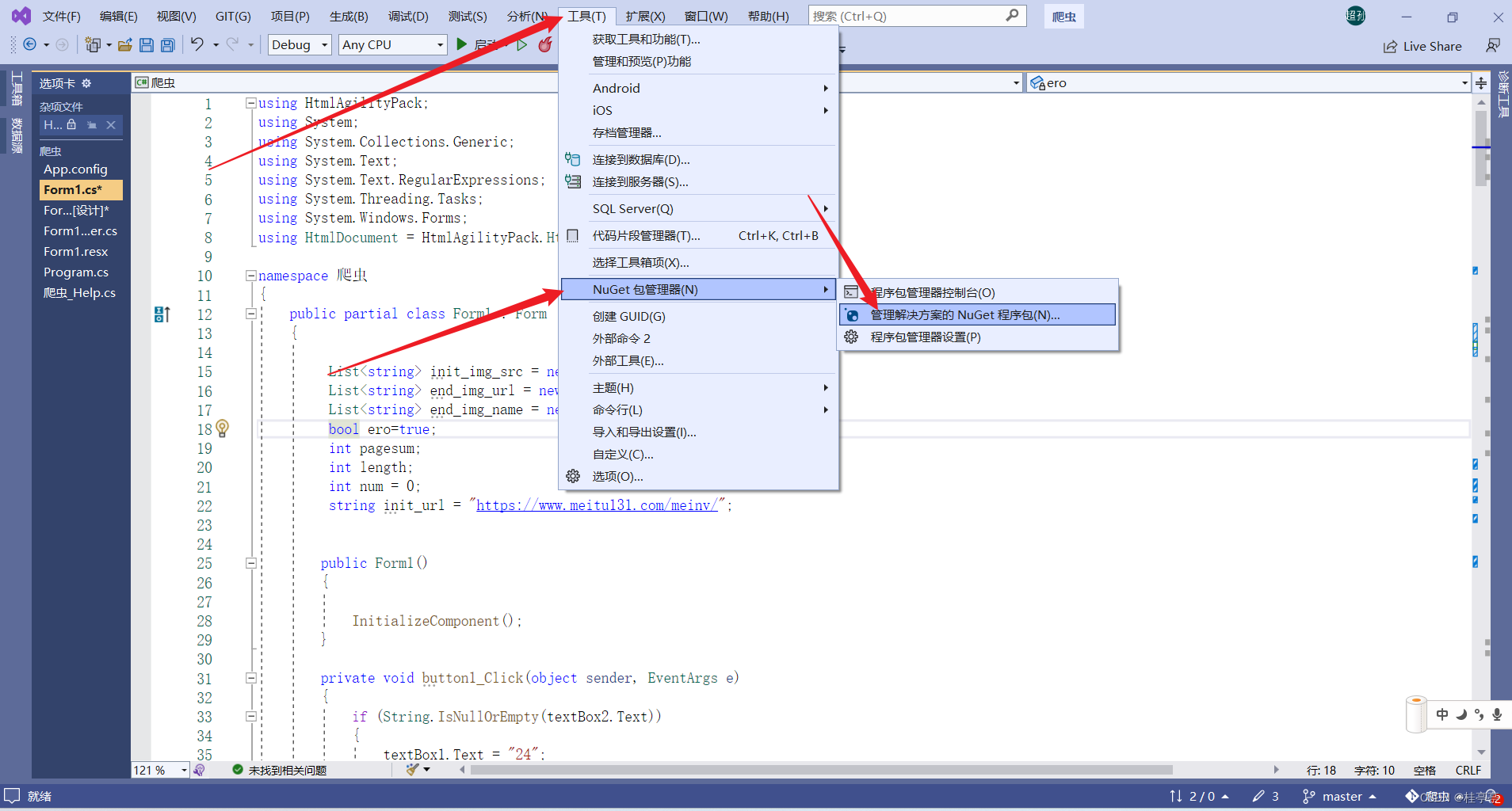The height and width of the screenshot is (811, 1512).
Task: Click the pencil pending-changes icon in status bar
Action: [x=1259, y=796]
